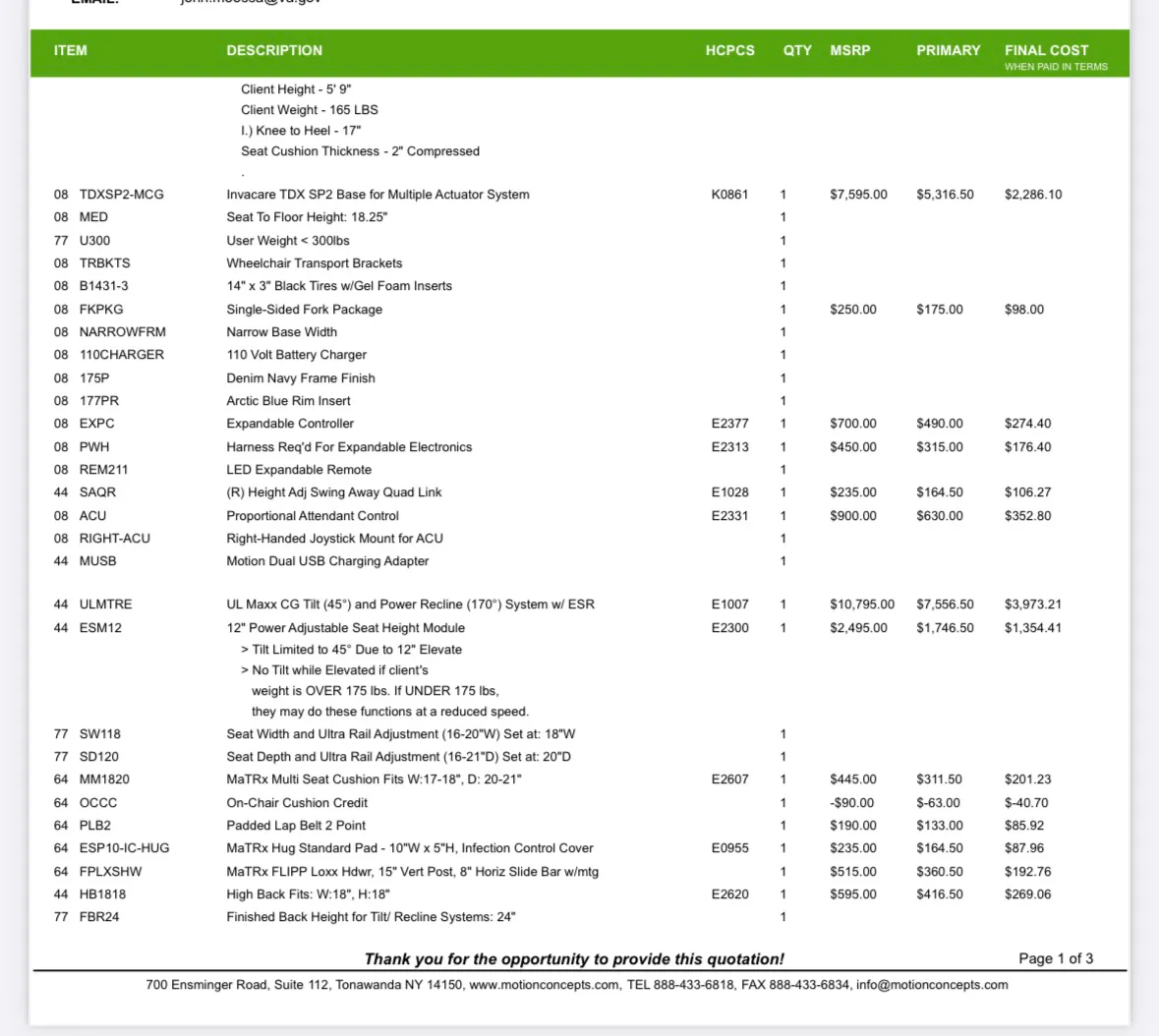Click the $3,973.21 final cost value
The height and width of the screenshot is (1036, 1159).
coord(1032,604)
